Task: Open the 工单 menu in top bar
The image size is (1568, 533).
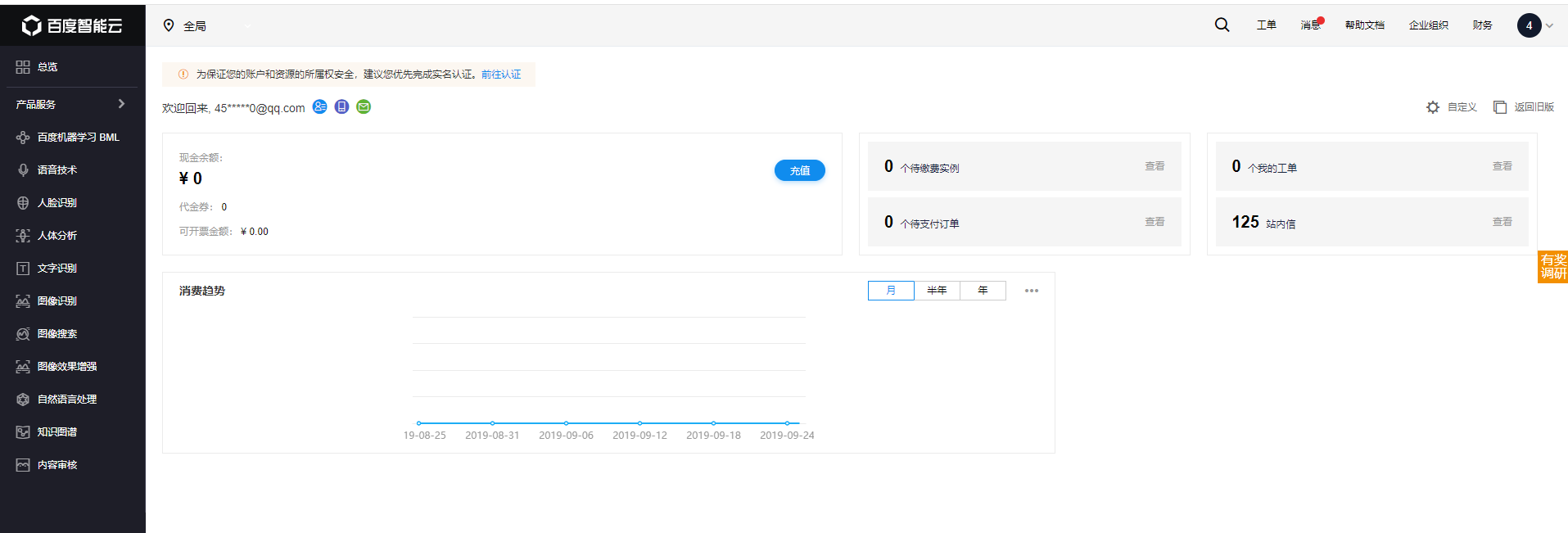Action: tap(1266, 25)
